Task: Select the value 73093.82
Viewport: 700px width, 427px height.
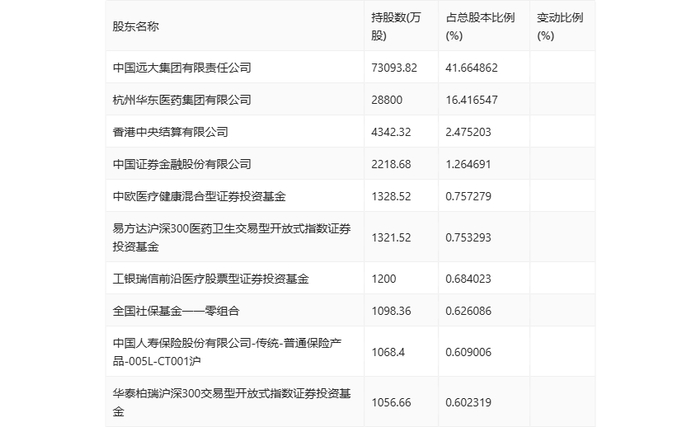Action: click(394, 67)
